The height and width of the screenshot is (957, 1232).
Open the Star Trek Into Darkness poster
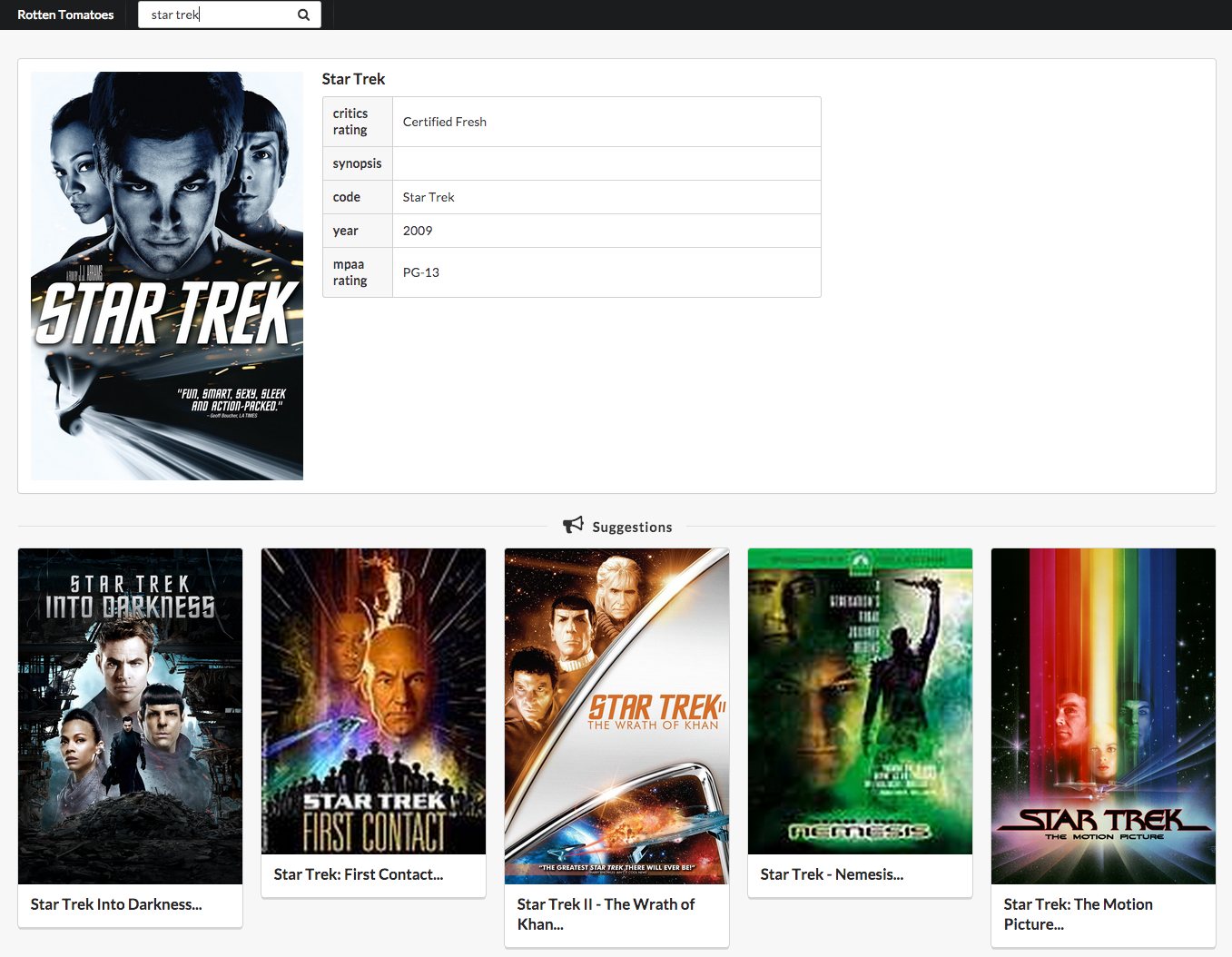[x=130, y=716]
